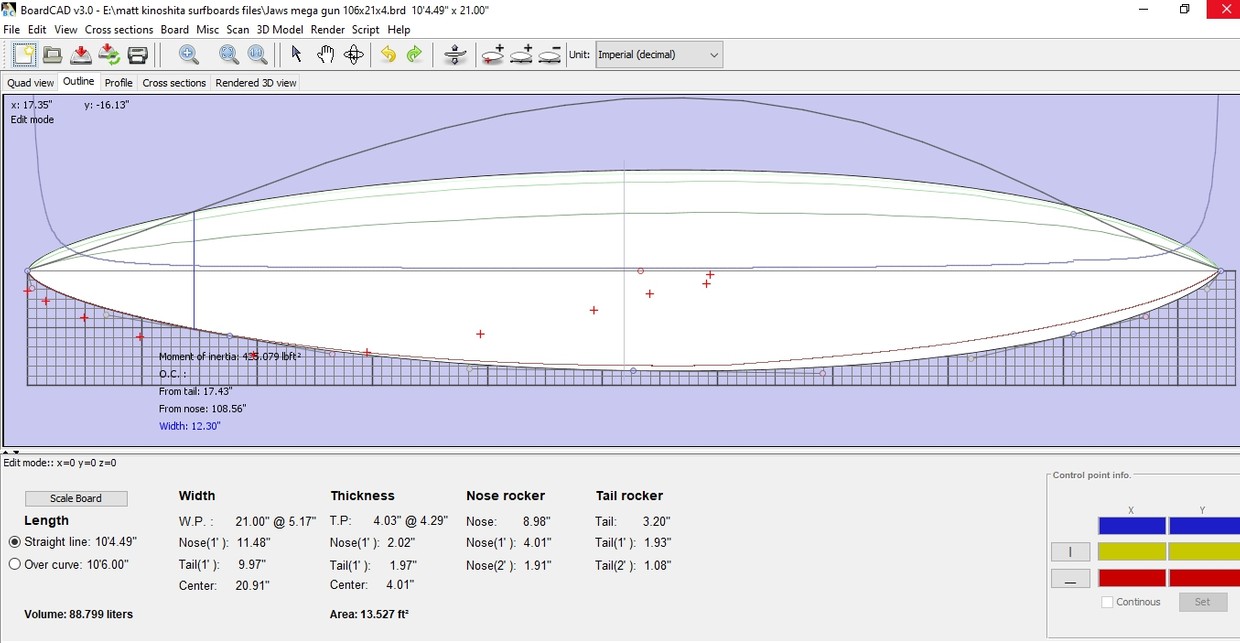Select the arrow selection tool
Screen dimensions: 1240x643
point(296,55)
